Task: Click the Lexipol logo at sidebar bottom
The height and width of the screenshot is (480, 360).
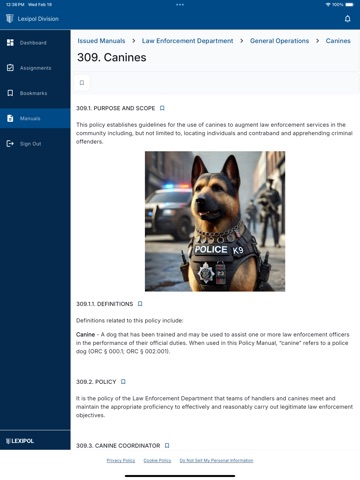Action: (x=20, y=441)
